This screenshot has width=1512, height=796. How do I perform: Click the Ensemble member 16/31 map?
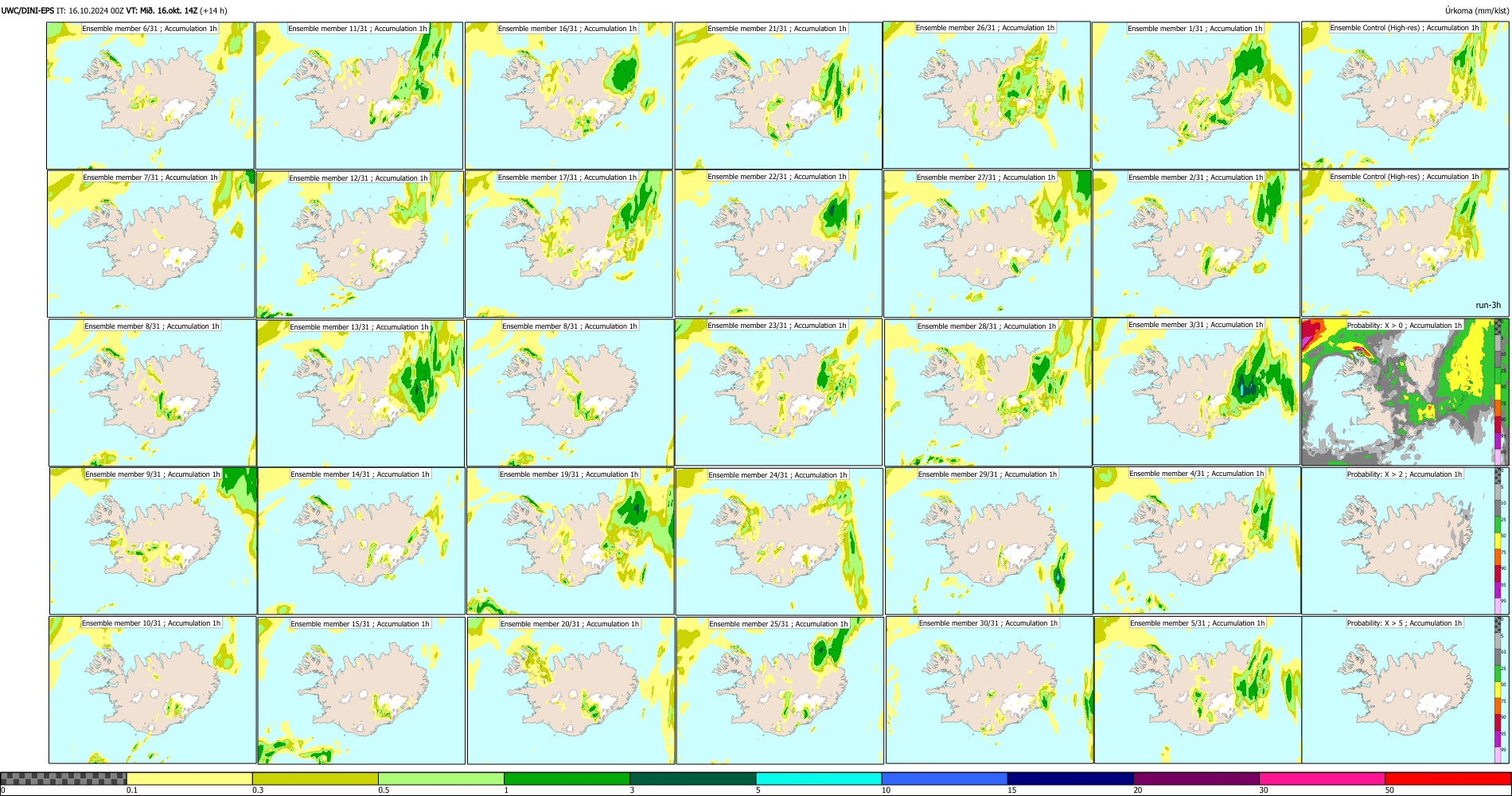point(568,96)
